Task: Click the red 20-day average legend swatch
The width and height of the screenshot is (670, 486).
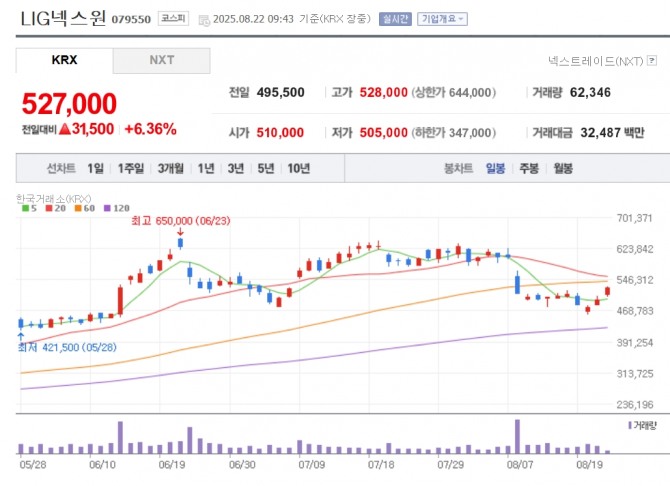Action: [x=49, y=208]
